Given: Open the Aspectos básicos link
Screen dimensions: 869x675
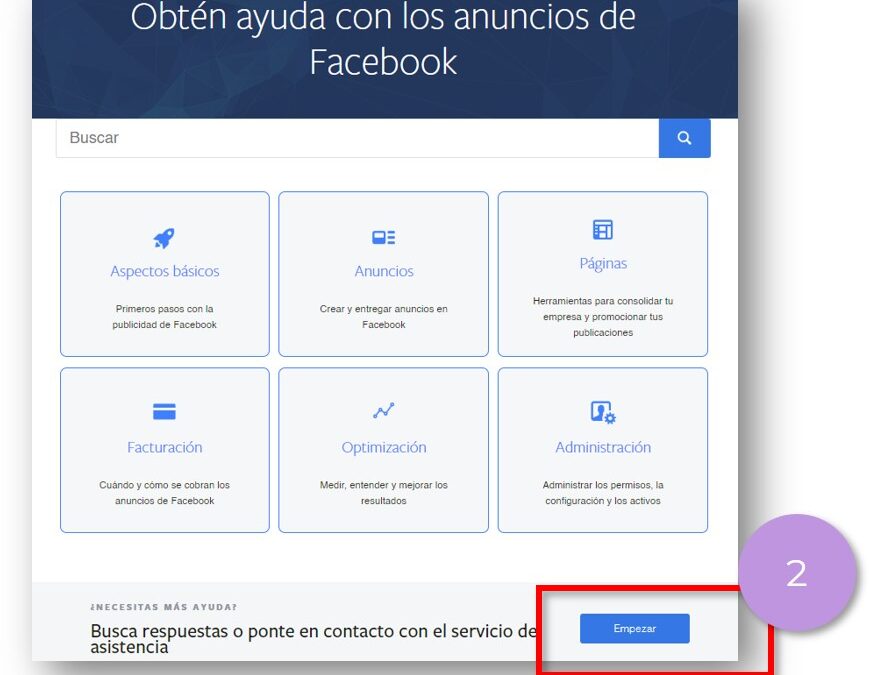Looking at the screenshot, I should point(165,271).
